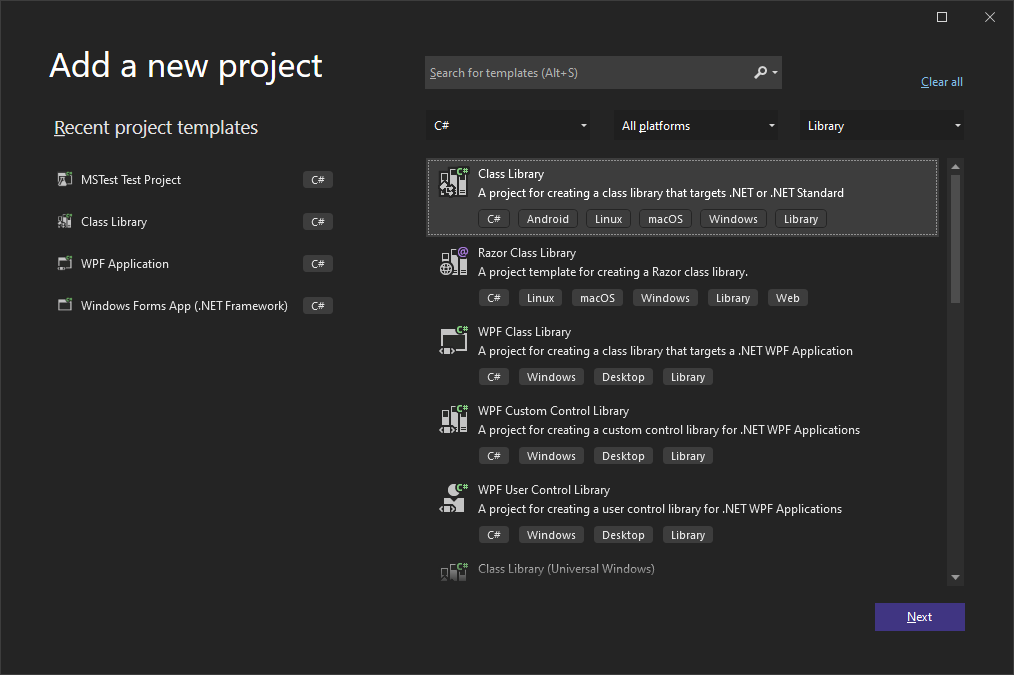Image resolution: width=1014 pixels, height=675 pixels.
Task: Expand the search options arrow beside magnifier
Action: pos(775,73)
